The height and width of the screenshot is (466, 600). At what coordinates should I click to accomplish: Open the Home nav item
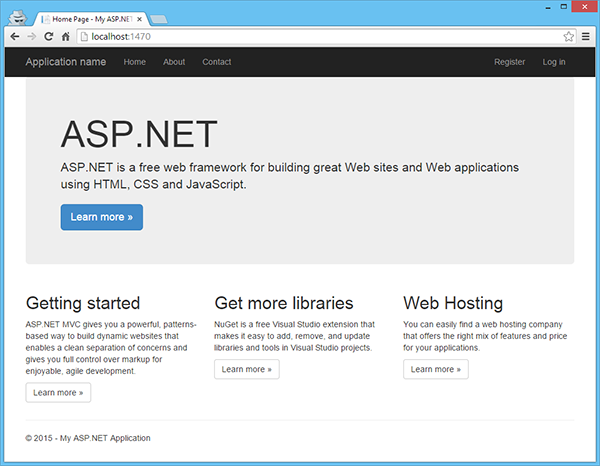[x=134, y=62]
